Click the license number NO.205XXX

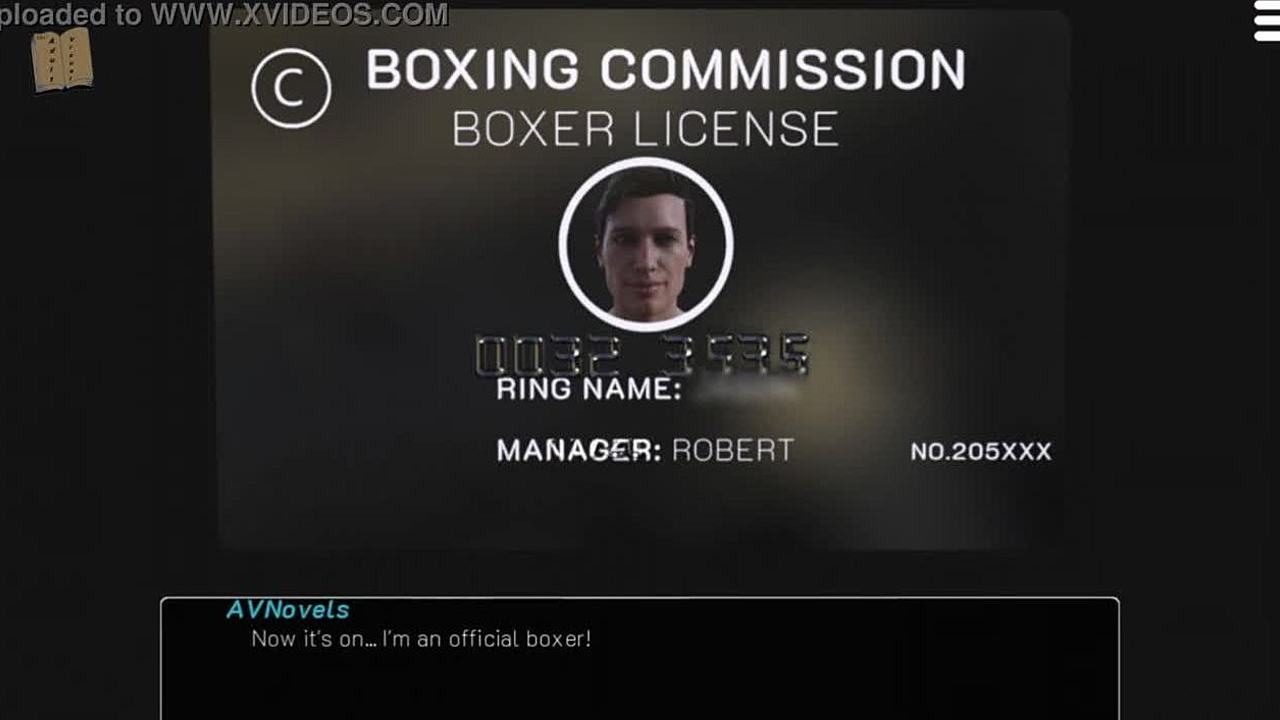(x=981, y=452)
